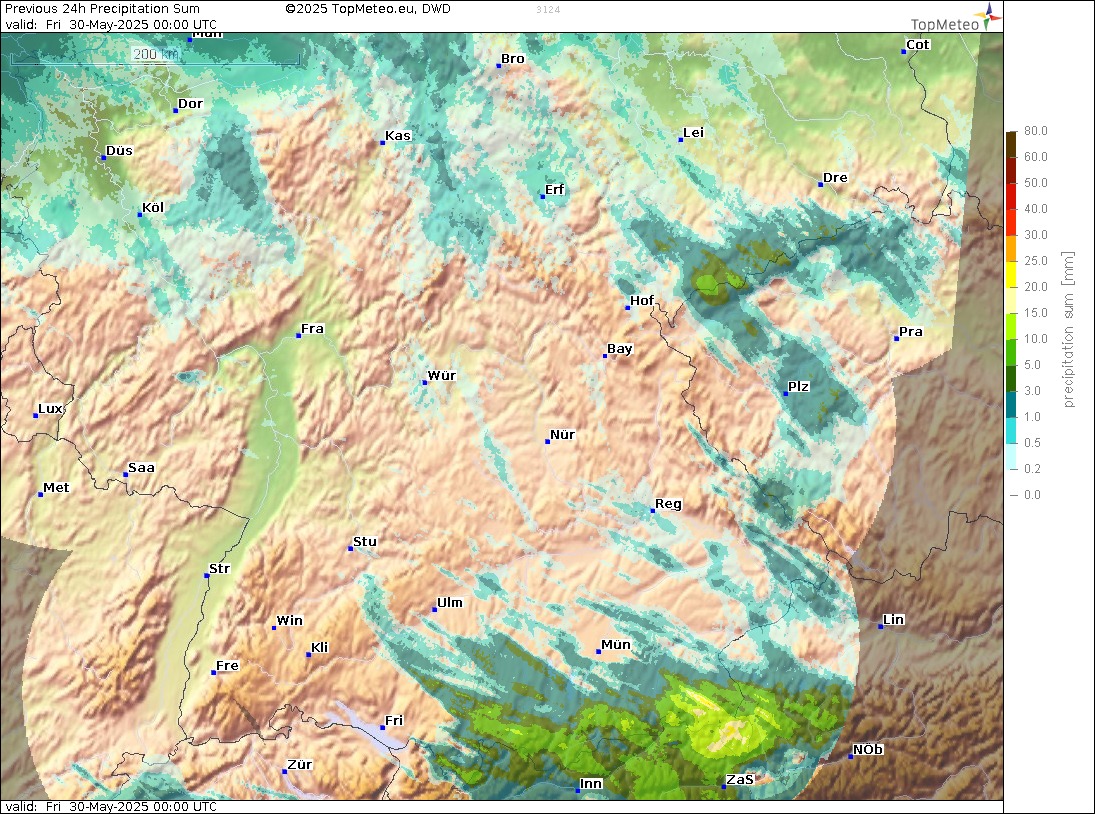Select the Inn city marker
This screenshot has height=814, width=1095.
pos(578,790)
